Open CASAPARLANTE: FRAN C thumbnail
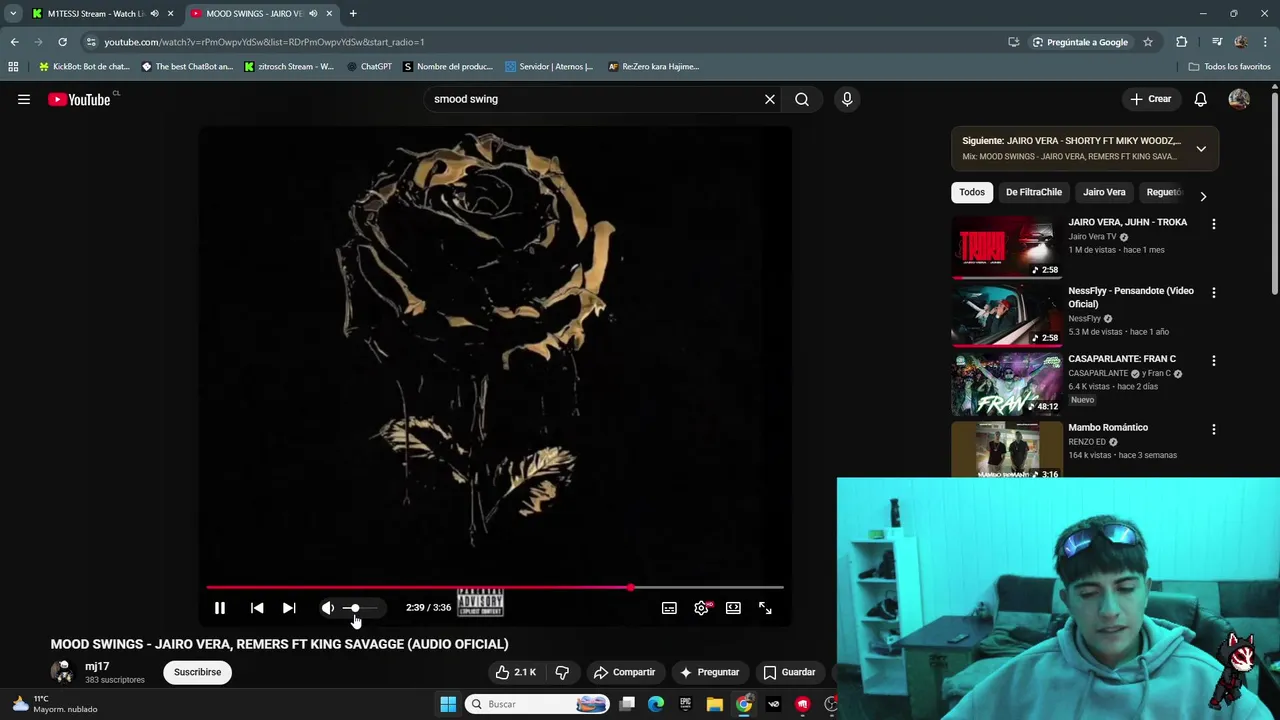1280x720 pixels. point(1006,383)
